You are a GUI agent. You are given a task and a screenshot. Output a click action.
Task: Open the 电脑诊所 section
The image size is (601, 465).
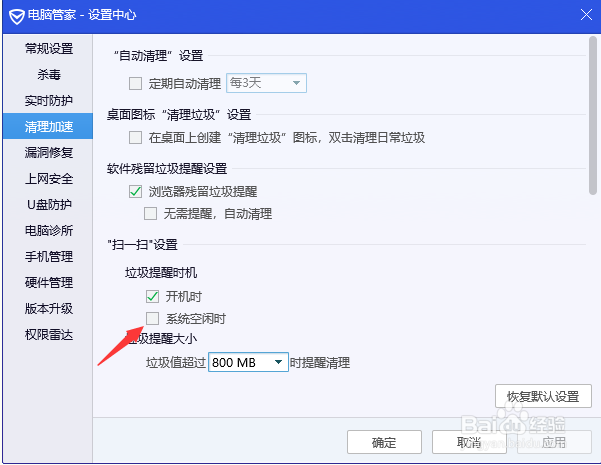click(x=49, y=230)
